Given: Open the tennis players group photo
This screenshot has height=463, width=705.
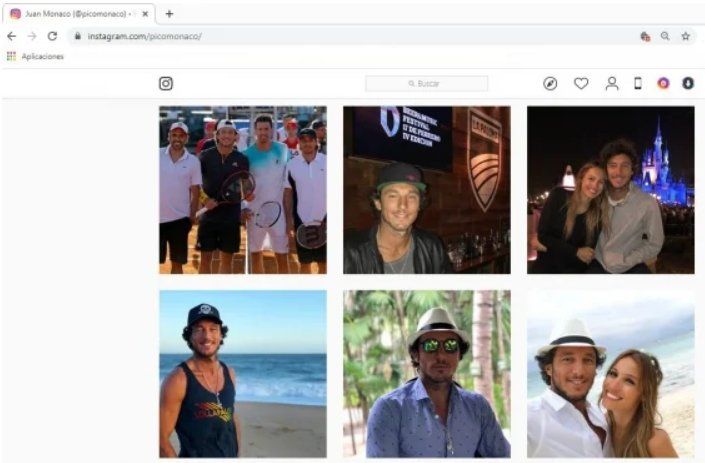Looking at the screenshot, I should click(243, 190).
